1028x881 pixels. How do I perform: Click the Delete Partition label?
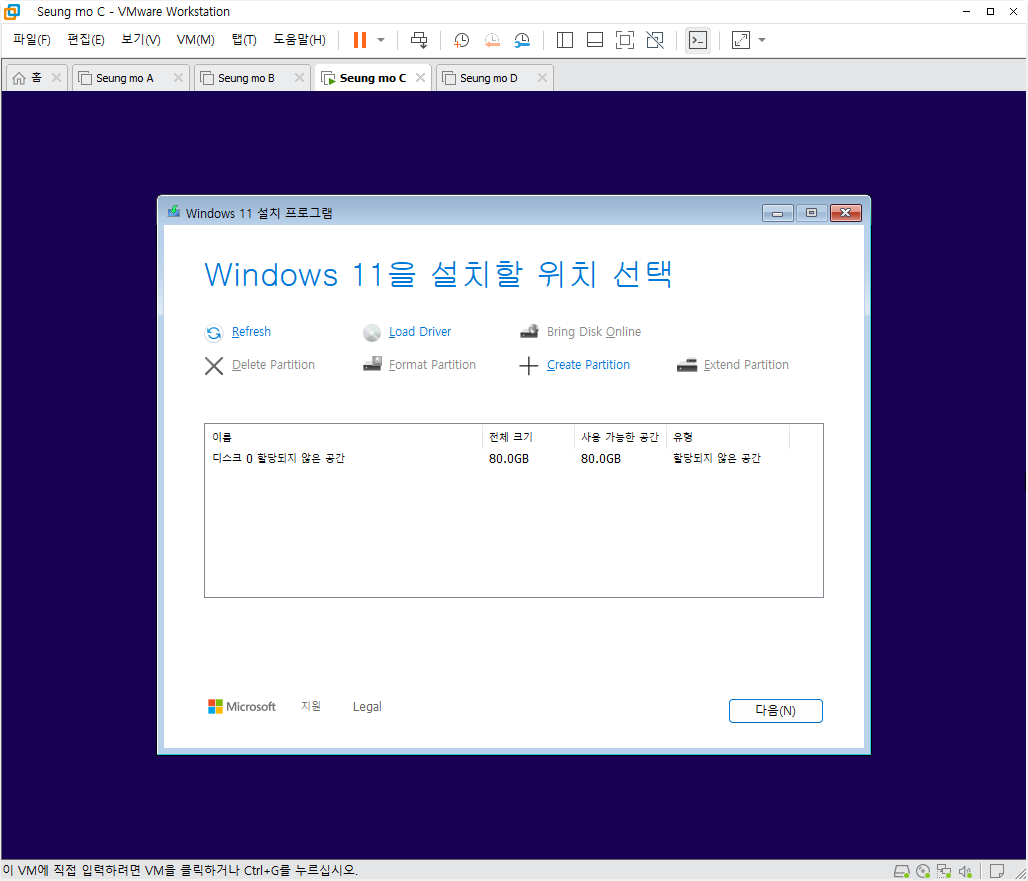pos(273,364)
